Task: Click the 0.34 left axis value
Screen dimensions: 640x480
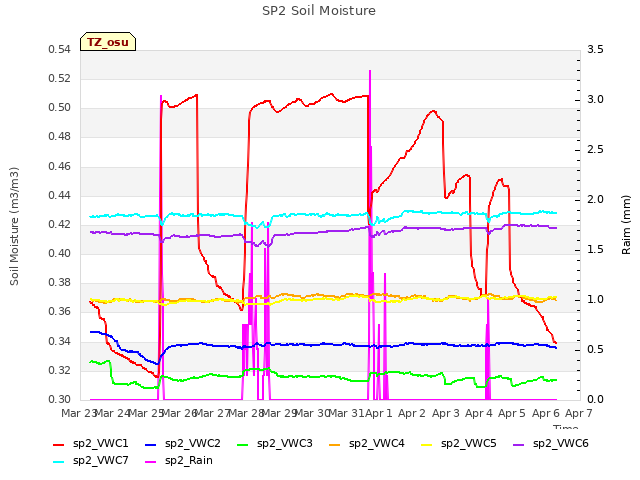Action: [60, 342]
